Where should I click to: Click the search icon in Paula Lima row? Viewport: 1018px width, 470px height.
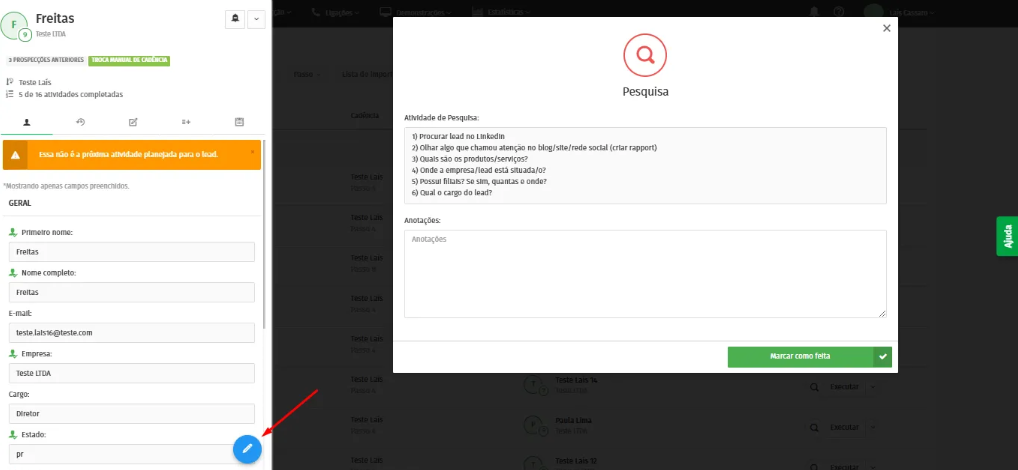coord(814,427)
